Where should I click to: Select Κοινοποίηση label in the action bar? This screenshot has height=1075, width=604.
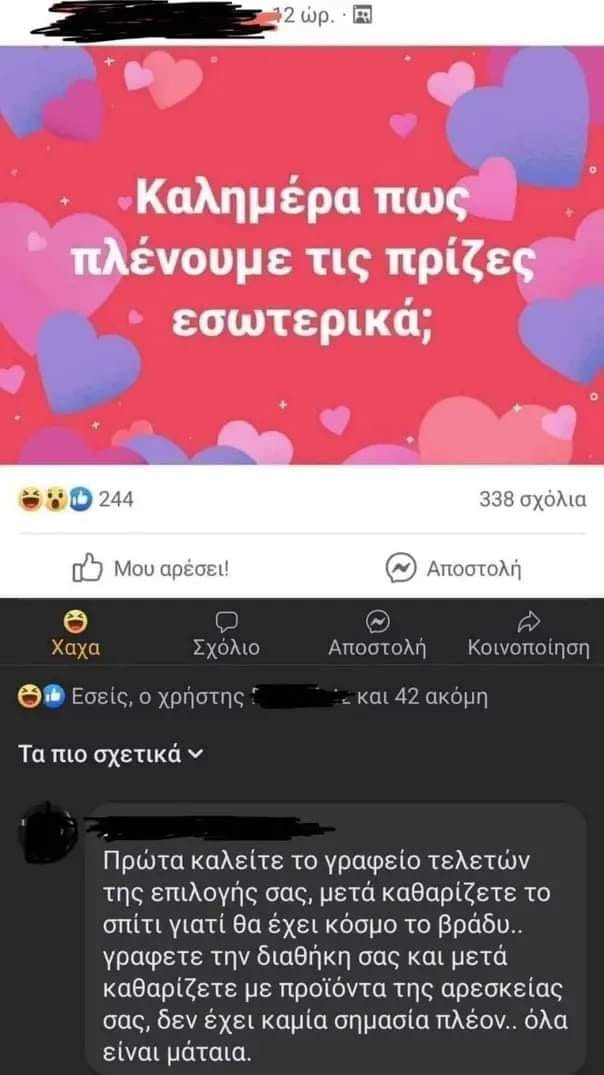[529, 648]
